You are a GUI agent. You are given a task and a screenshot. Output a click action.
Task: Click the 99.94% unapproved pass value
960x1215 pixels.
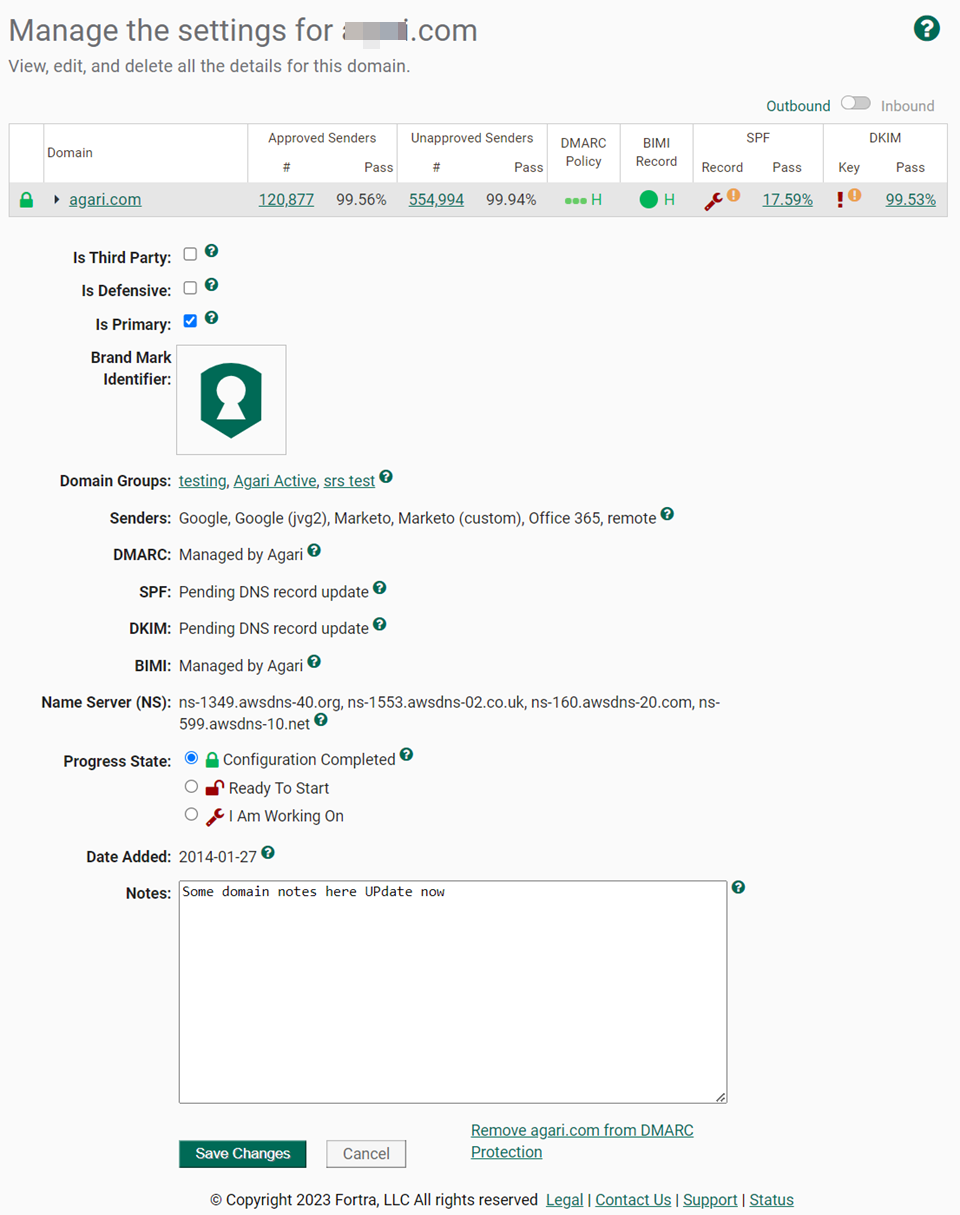click(511, 199)
